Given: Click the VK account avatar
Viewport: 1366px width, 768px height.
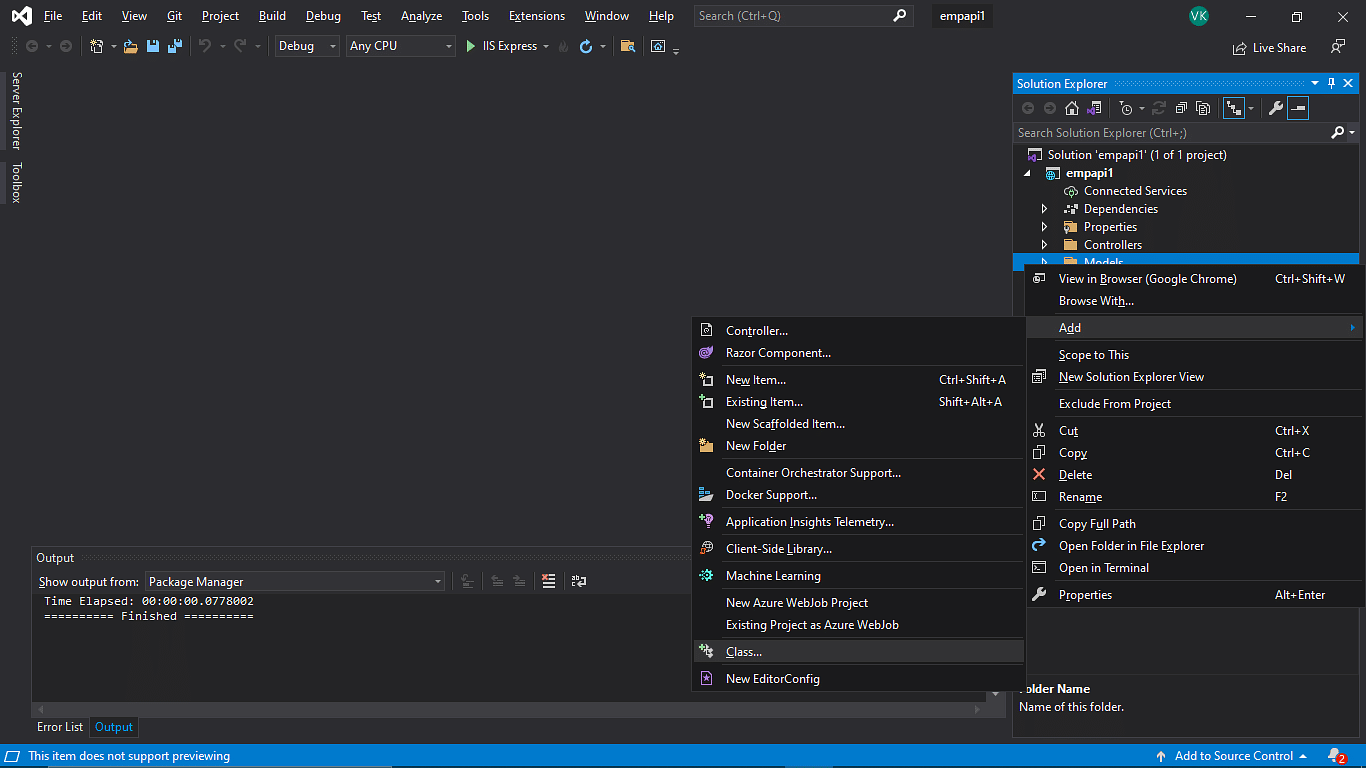Looking at the screenshot, I should pyautogui.click(x=1199, y=16).
